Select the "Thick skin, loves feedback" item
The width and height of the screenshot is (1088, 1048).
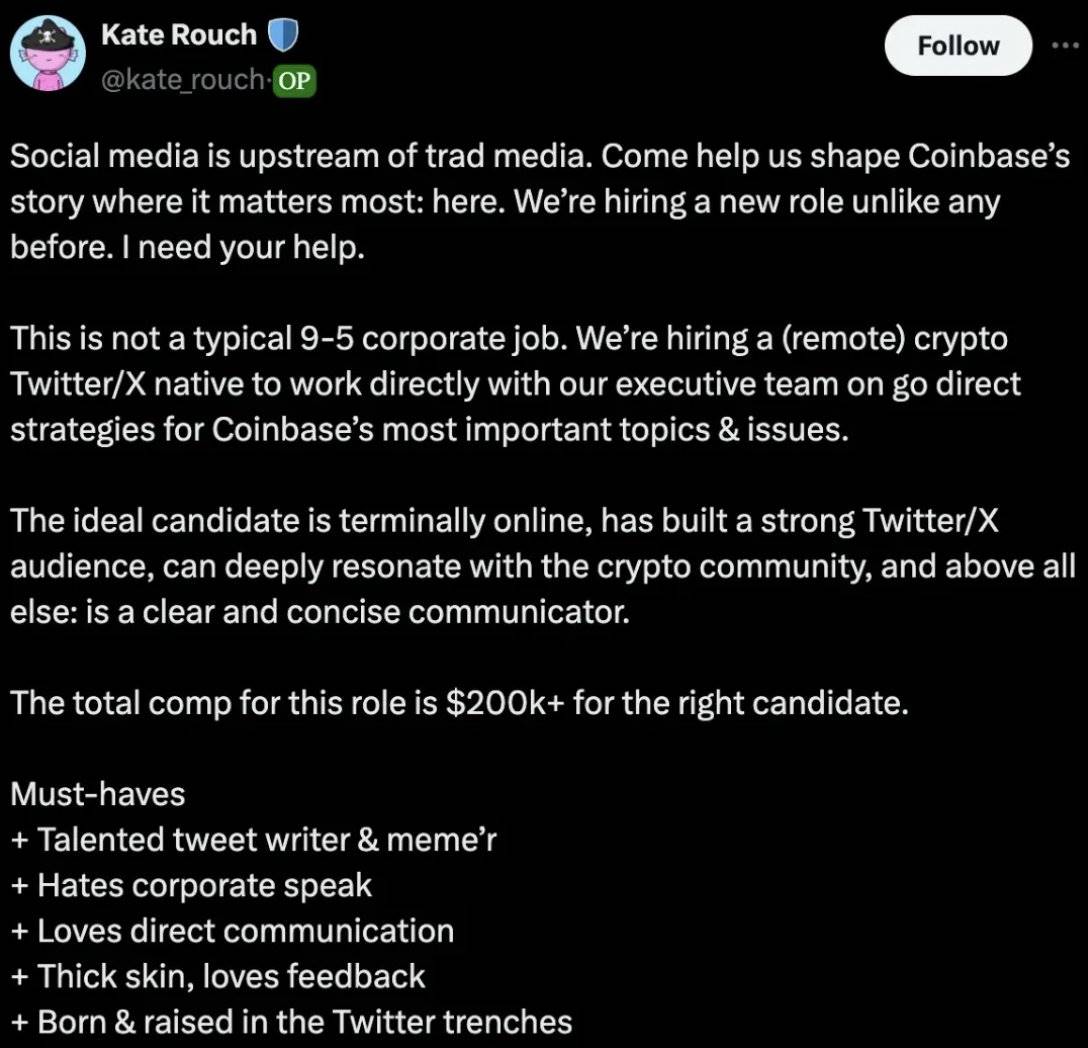click(218, 976)
